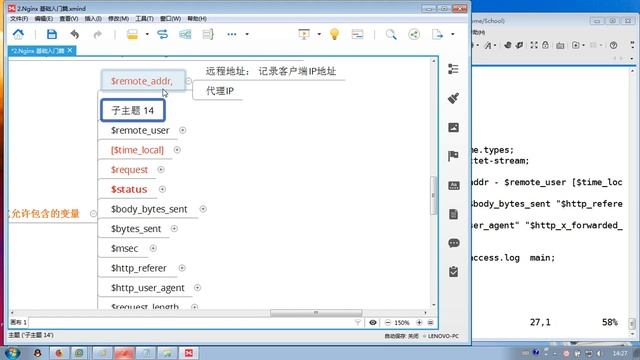Open the Outline panel
The image size is (640, 360).
click(453, 69)
